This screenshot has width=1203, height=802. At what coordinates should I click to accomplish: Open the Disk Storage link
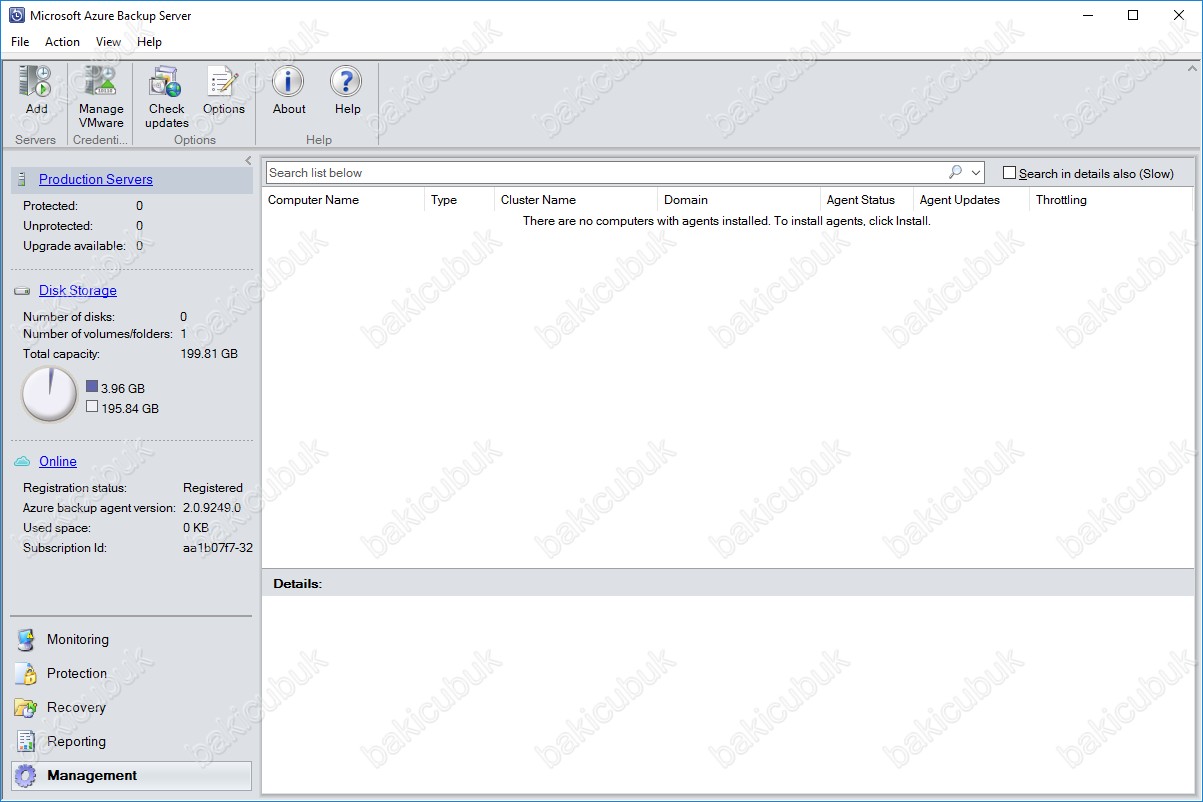[78, 291]
